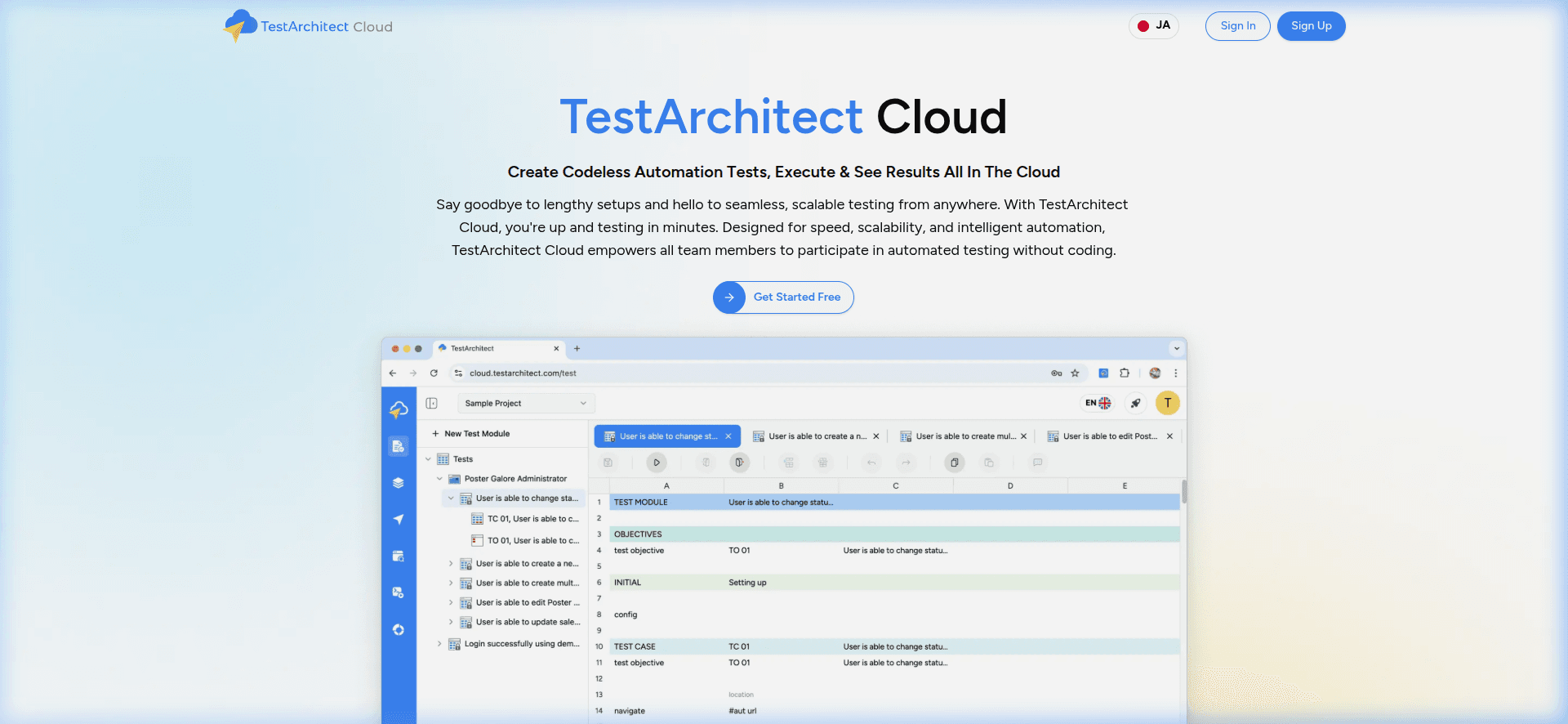Open the terminal-gear icon in the sidebar
The height and width of the screenshot is (724, 1568).
[399, 592]
